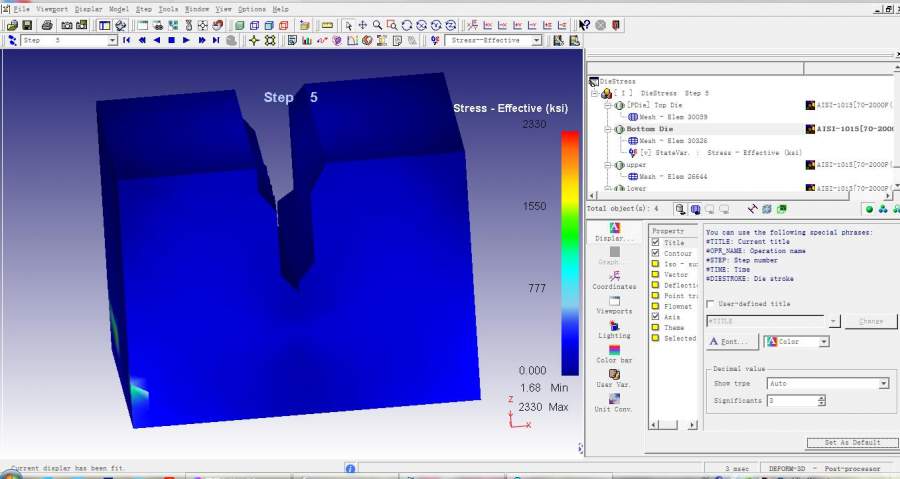The width and height of the screenshot is (900, 479).
Task: Open the Step selection dropdown
Action: (x=111, y=41)
